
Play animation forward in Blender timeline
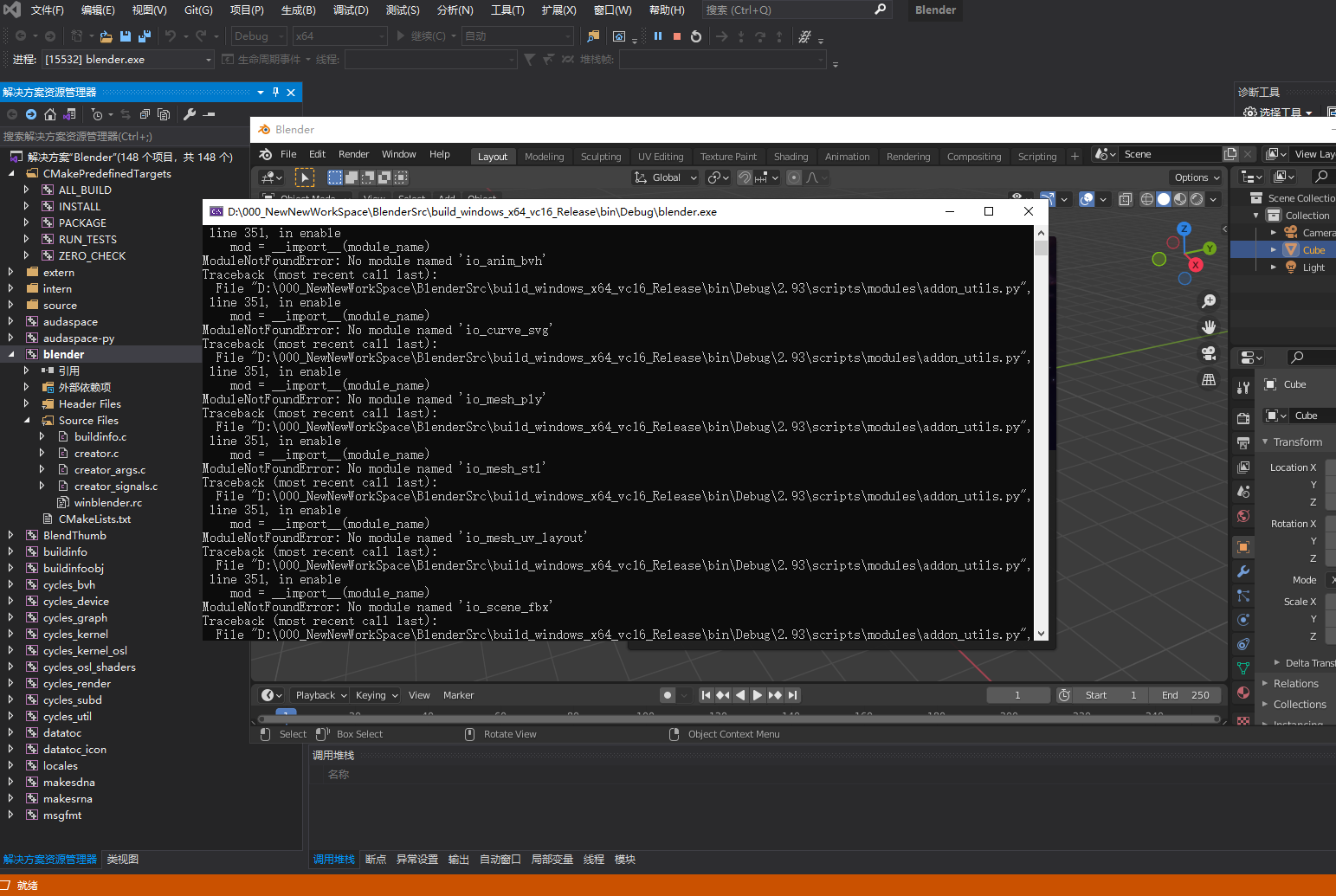758,695
